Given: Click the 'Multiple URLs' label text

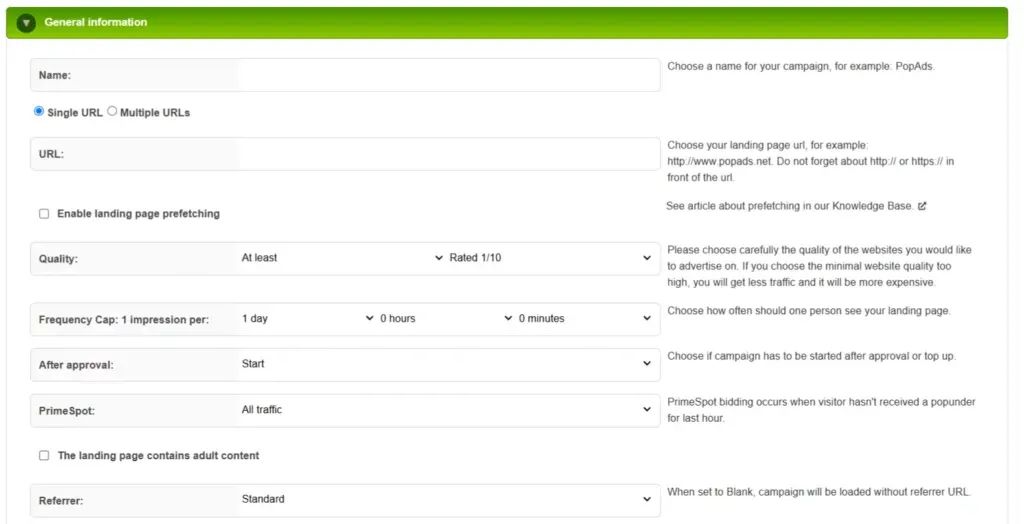Looking at the screenshot, I should pyautogui.click(x=155, y=113).
